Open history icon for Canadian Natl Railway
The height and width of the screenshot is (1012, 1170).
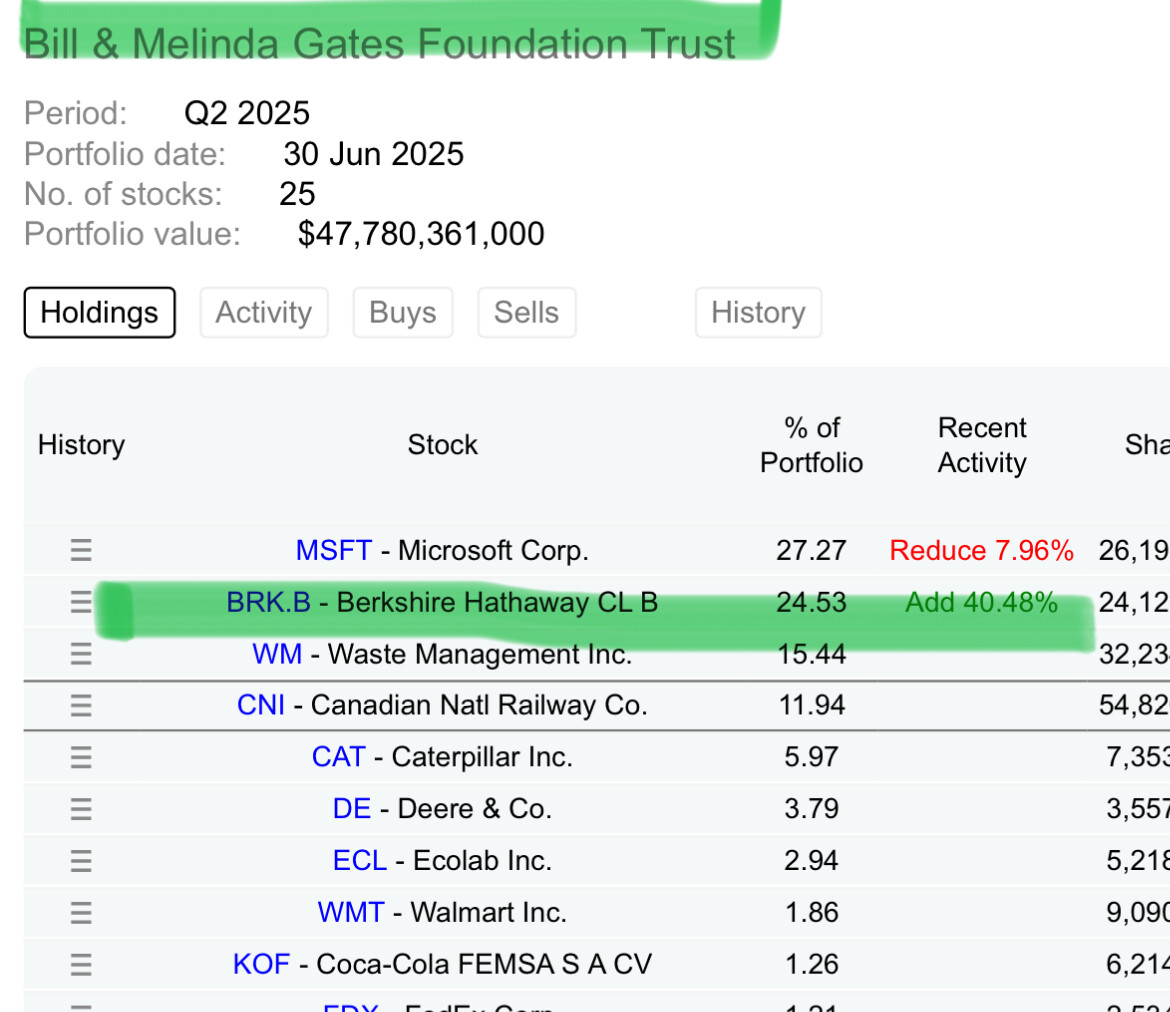(x=81, y=706)
